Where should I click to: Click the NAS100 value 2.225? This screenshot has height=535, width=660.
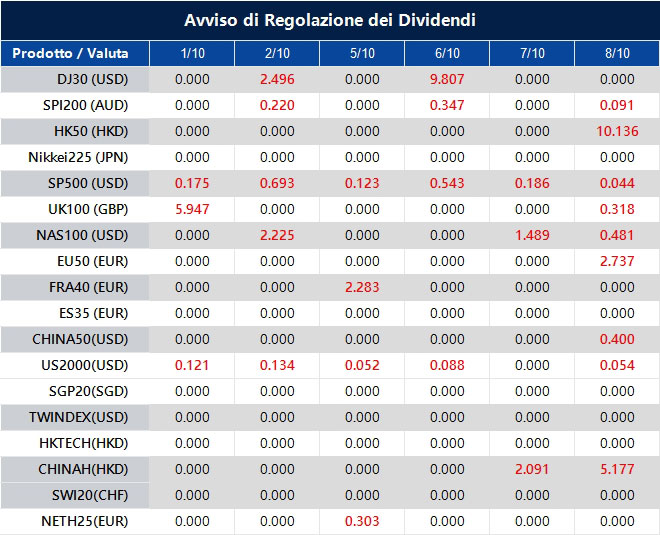tap(277, 235)
